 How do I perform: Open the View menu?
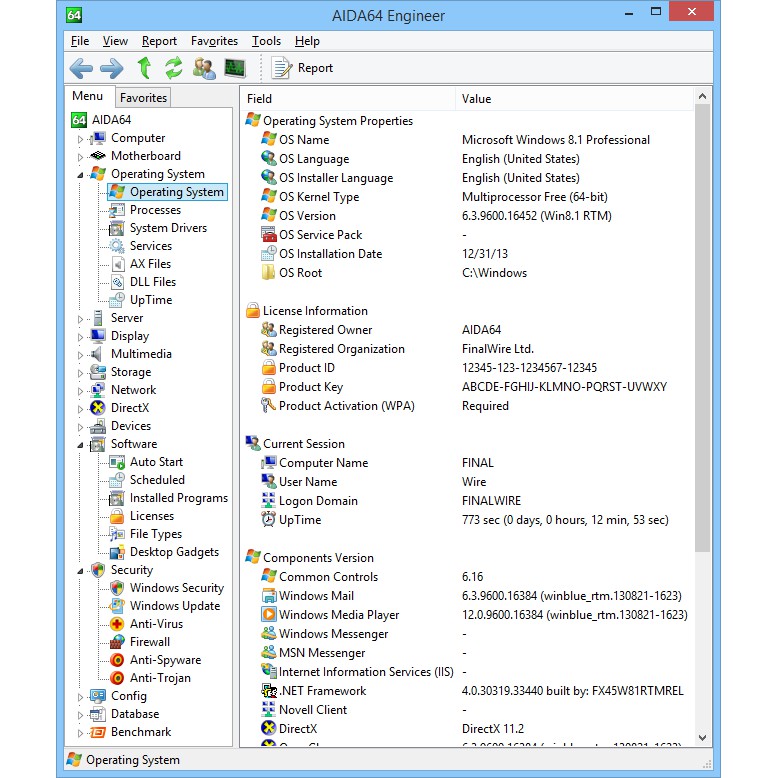[115, 41]
